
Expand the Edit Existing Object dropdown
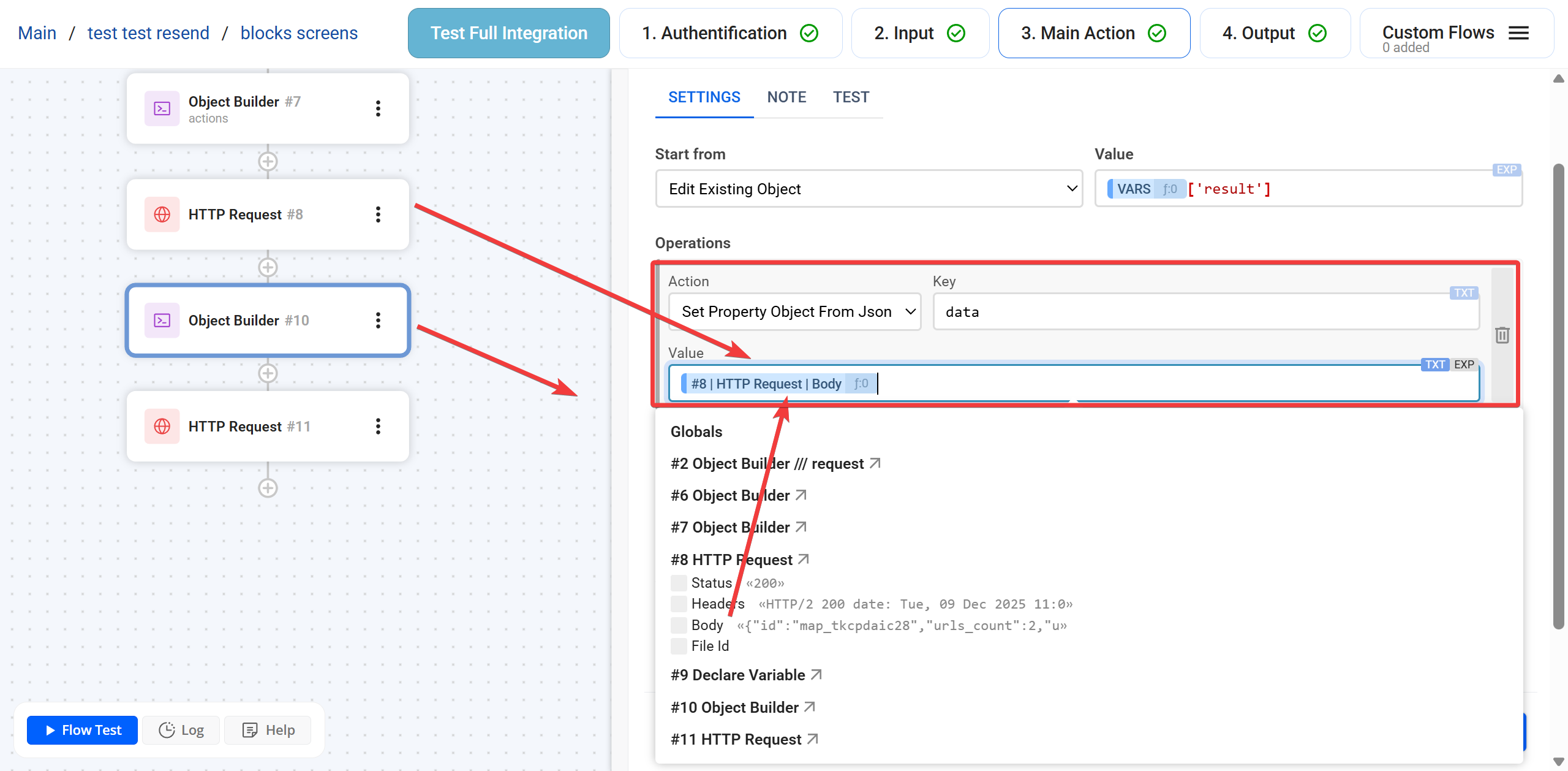coord(869,189)
